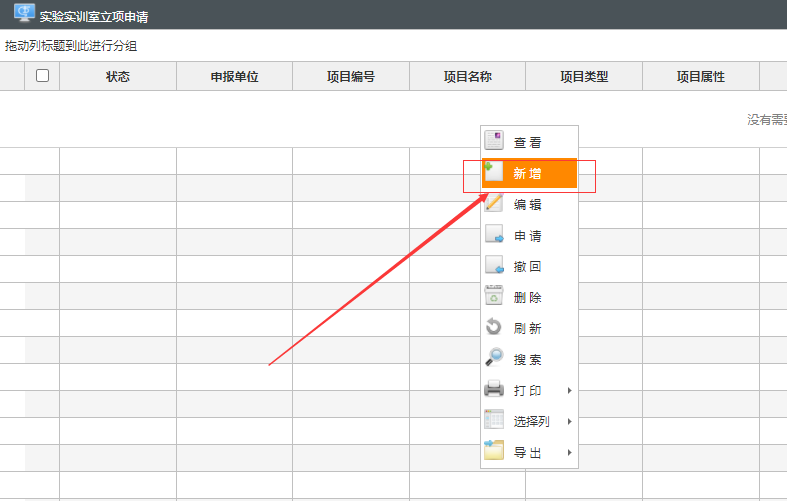
Task: Click the lab monitor icon in title bar
Action: click(x=24, y=14)
